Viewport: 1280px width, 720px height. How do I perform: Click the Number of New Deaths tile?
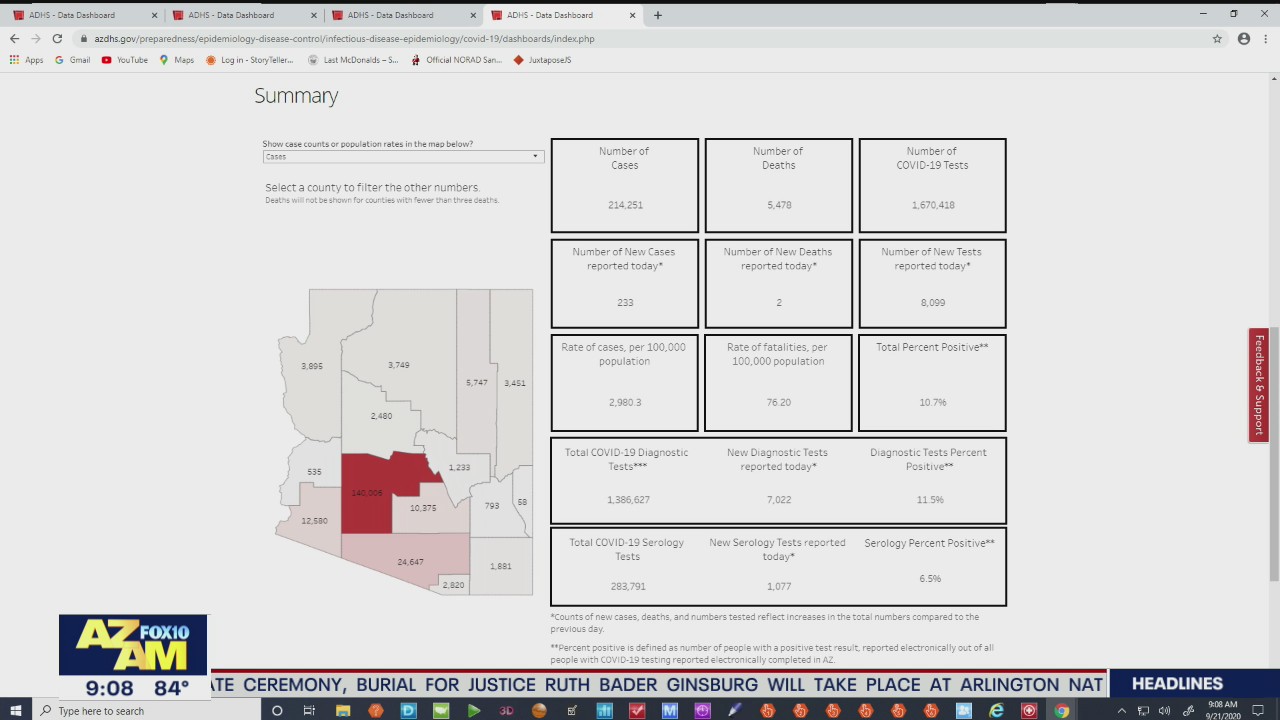click(x=779, y=283)
